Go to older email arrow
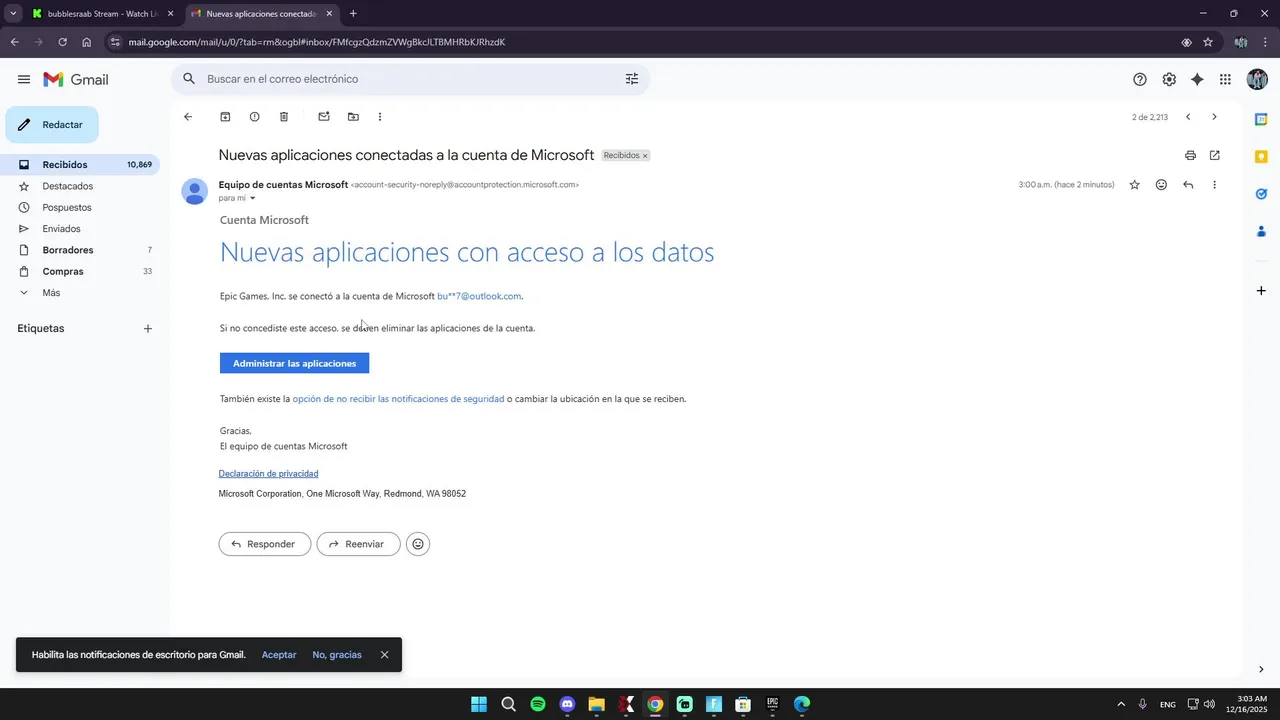This screenshot has width=1280, height=720. (x=1214, y=117)
